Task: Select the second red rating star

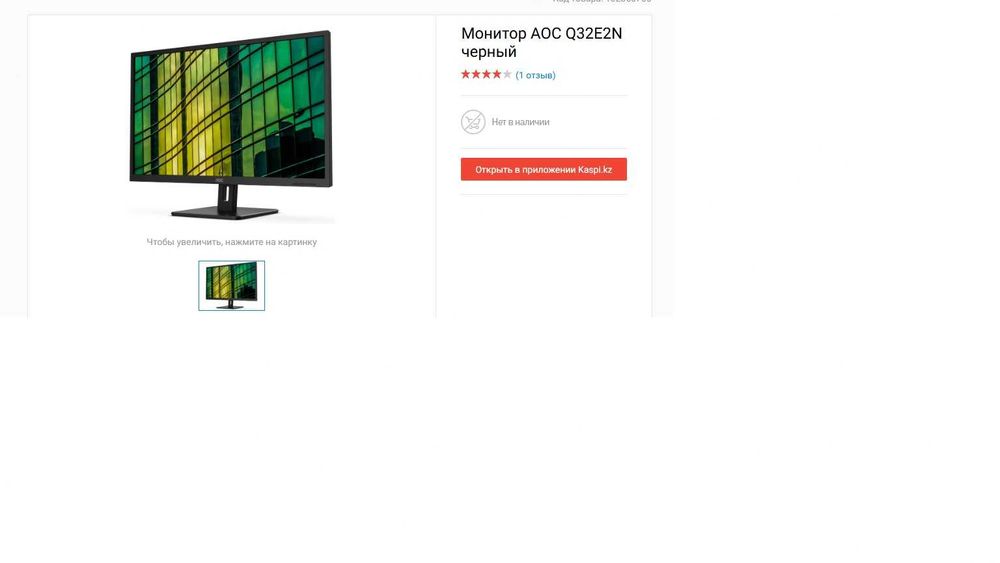Action: [x=476, y=75]
